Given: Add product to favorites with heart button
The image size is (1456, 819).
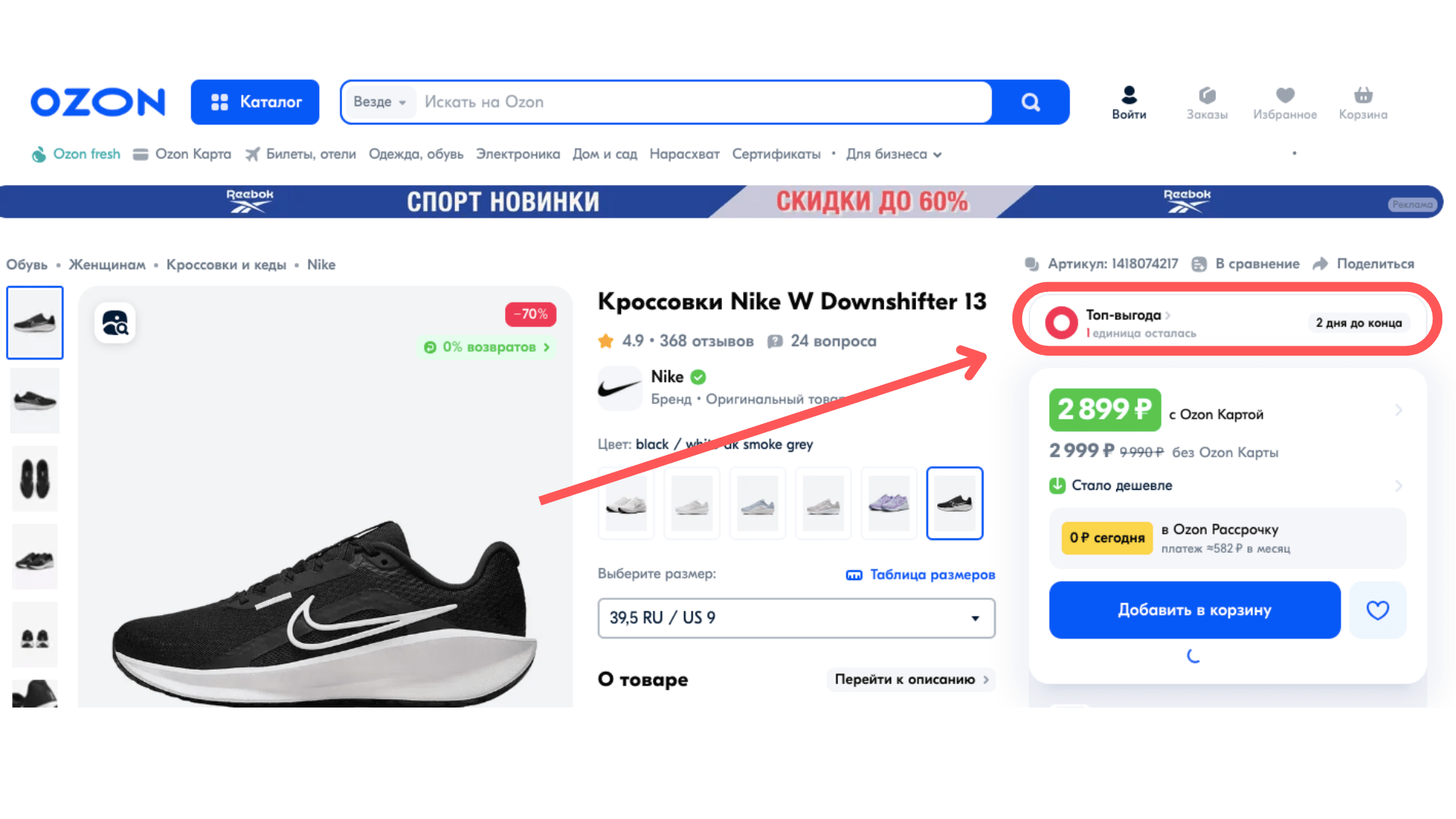Looking at the screenshot, I should click(x=1377, y=610).
